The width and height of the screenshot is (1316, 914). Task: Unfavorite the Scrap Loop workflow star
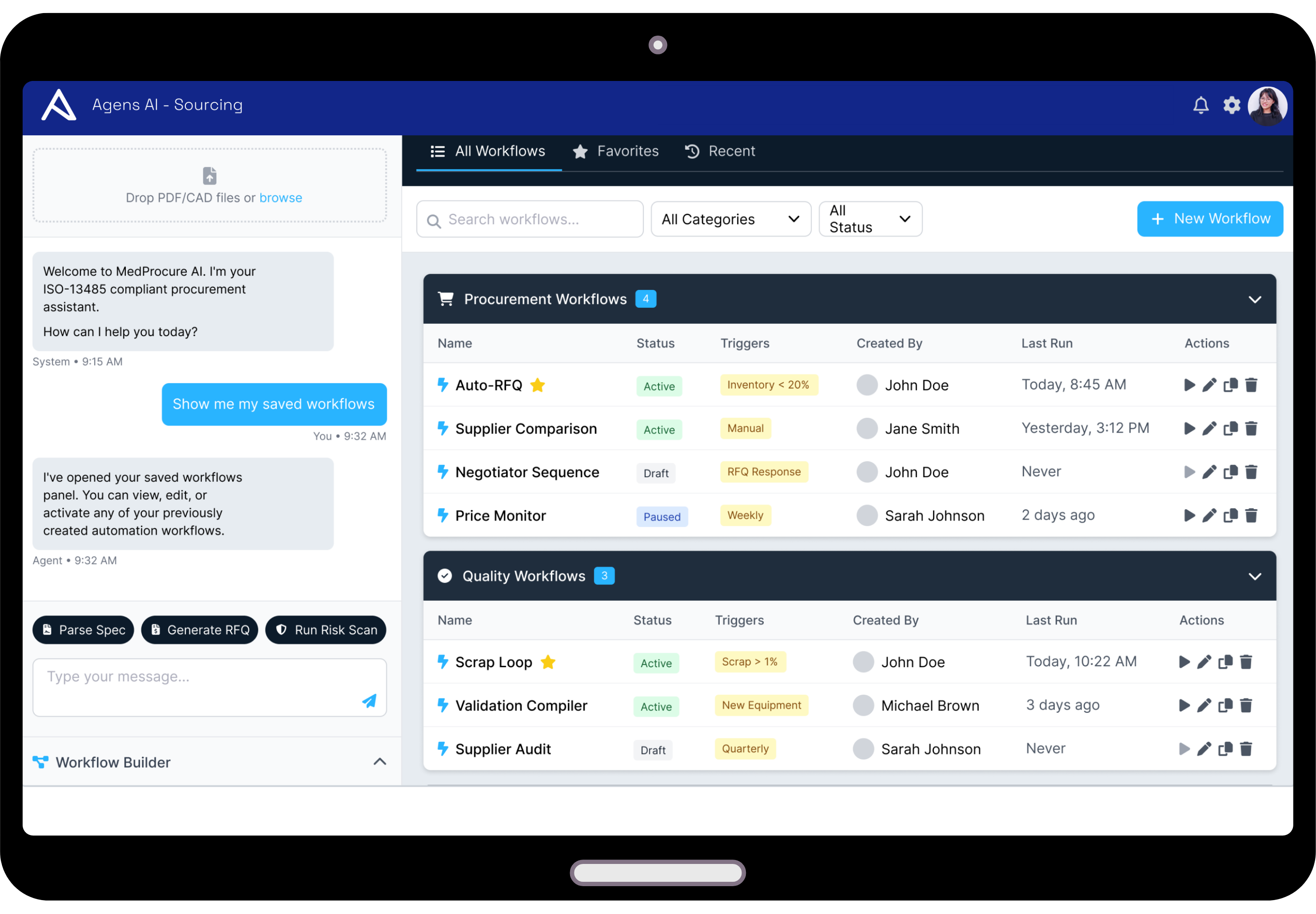tap(547, 662)
